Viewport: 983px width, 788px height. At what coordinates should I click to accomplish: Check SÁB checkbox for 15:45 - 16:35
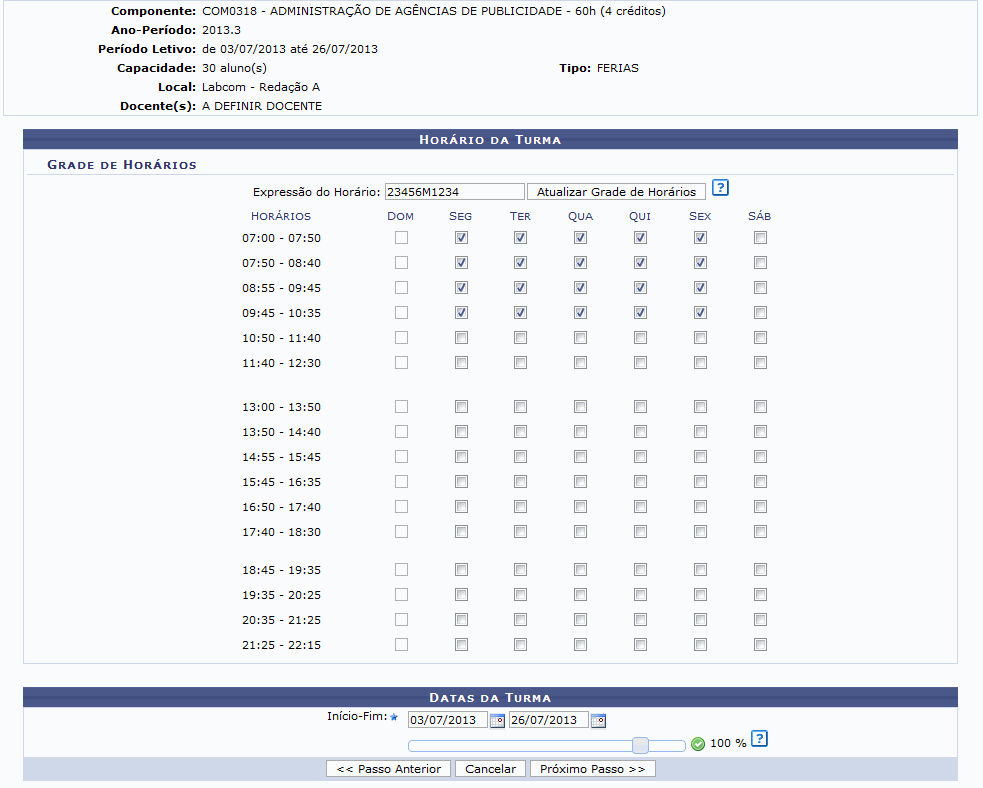[761, 482]
